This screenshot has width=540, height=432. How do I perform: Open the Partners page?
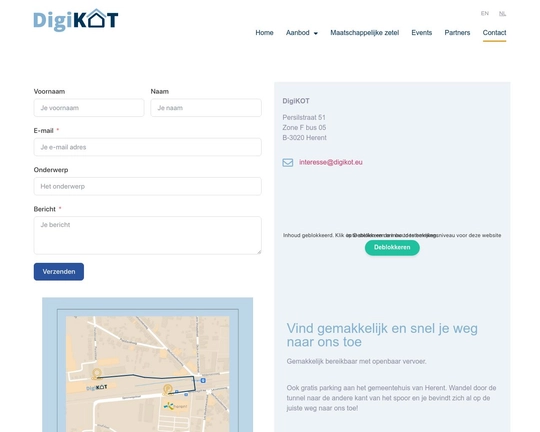[457, 33]
